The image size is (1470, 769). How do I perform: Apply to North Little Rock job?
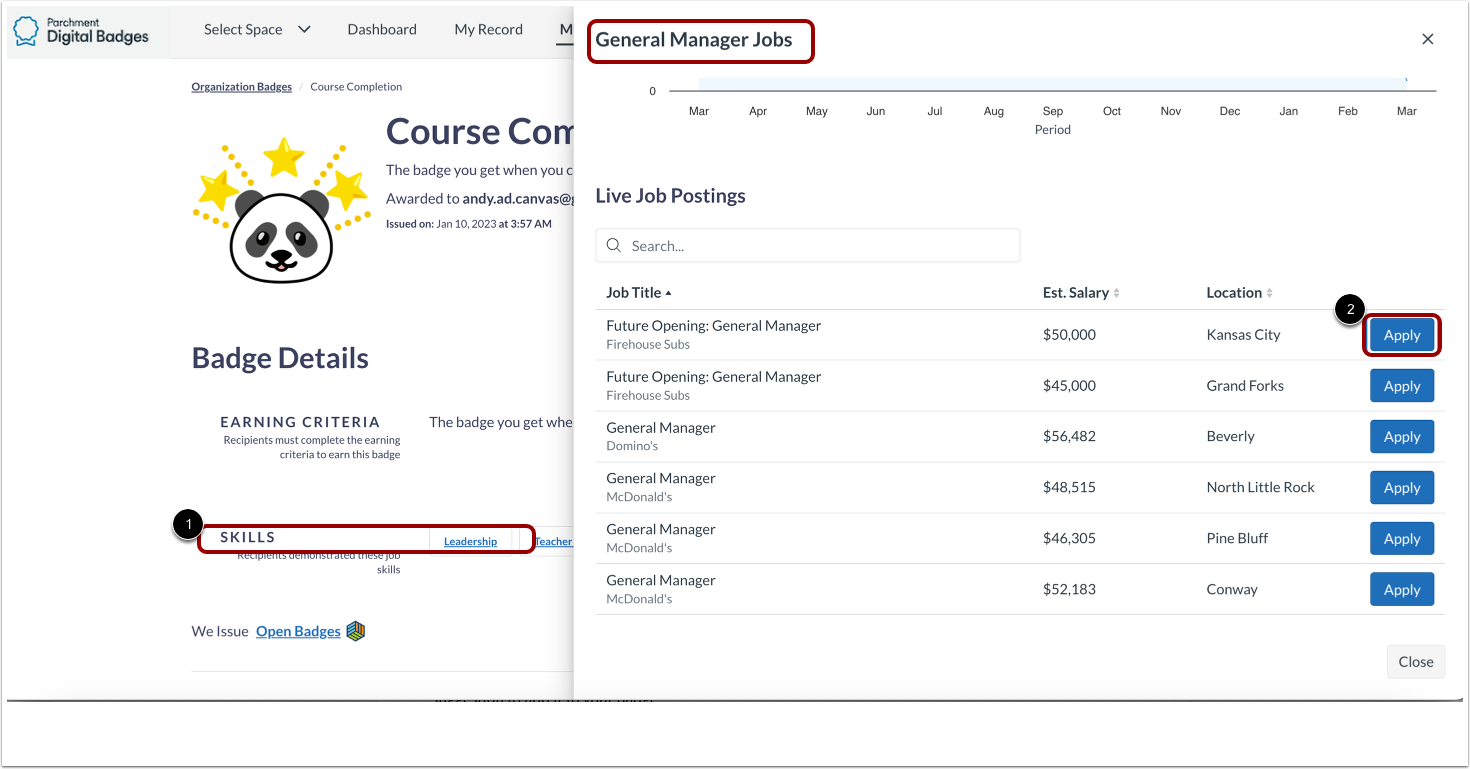pyautogui.click(x=1402, y=488)
